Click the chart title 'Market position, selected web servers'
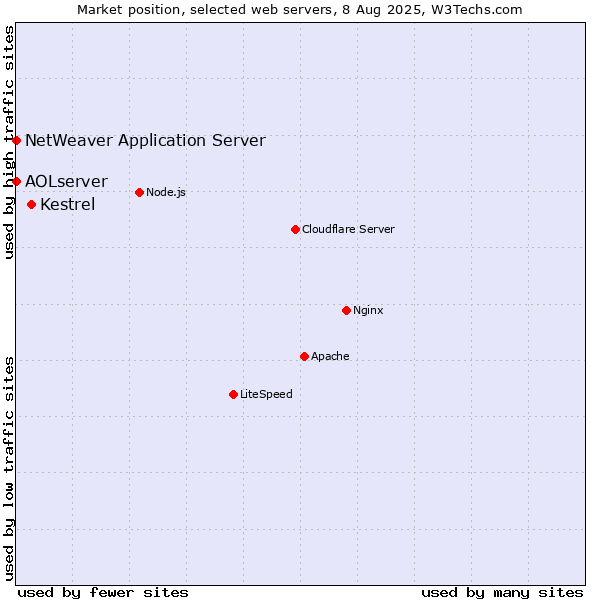The image size is (600, 600). (x=205, y=10)
